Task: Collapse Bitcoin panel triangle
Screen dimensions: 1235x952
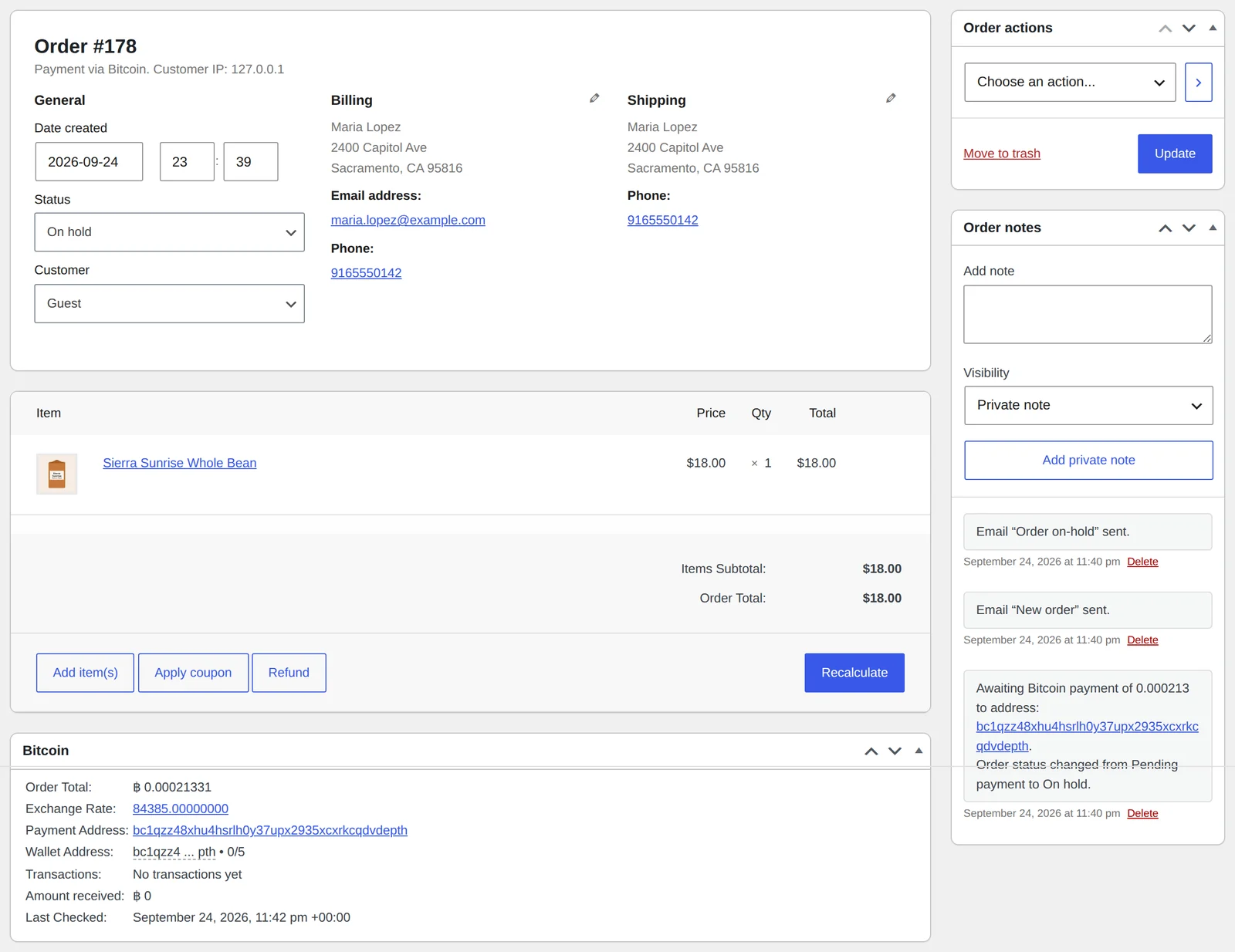Action: [919, 751]
